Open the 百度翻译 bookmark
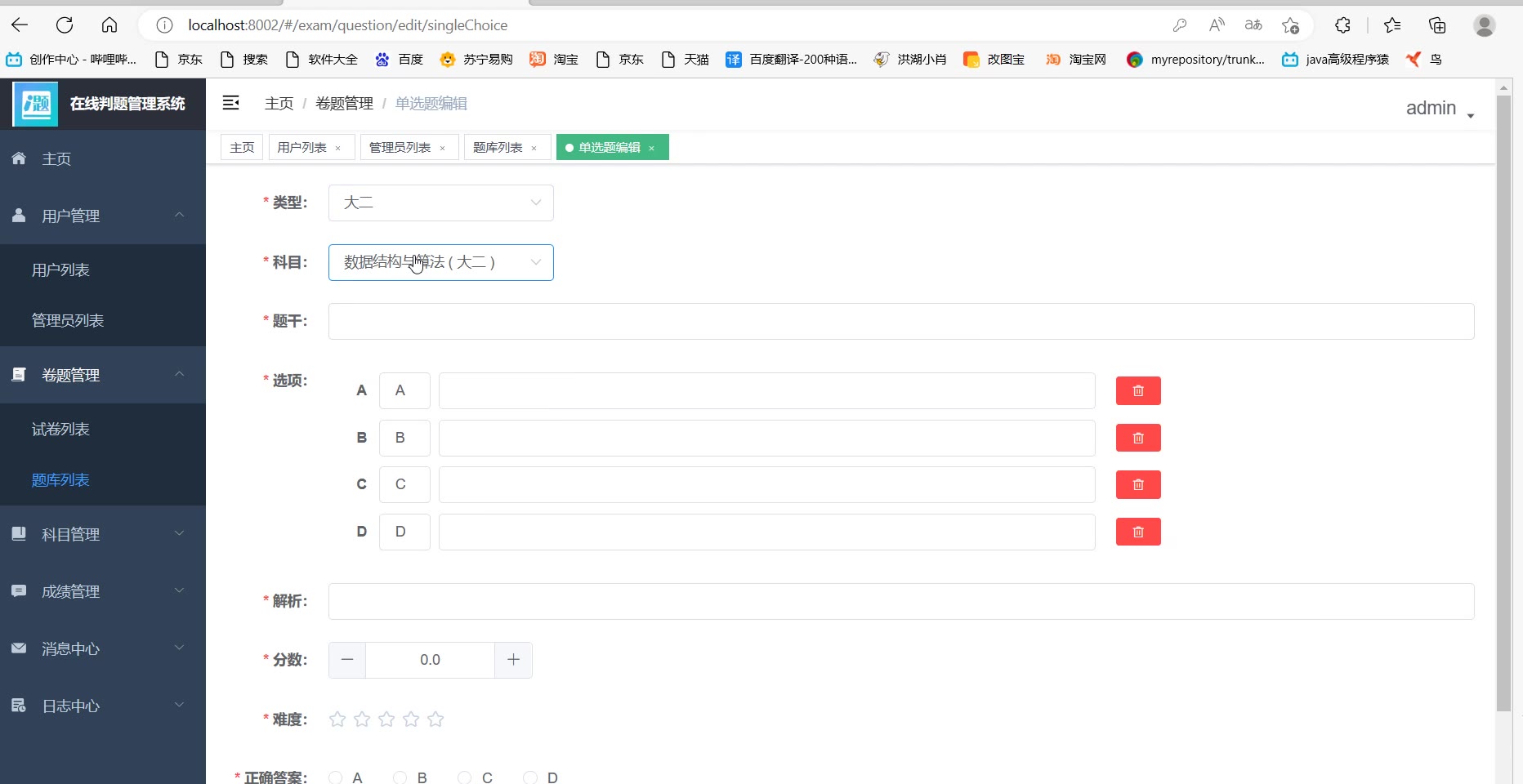This screenshot has width=1523, height=784. 791,59
